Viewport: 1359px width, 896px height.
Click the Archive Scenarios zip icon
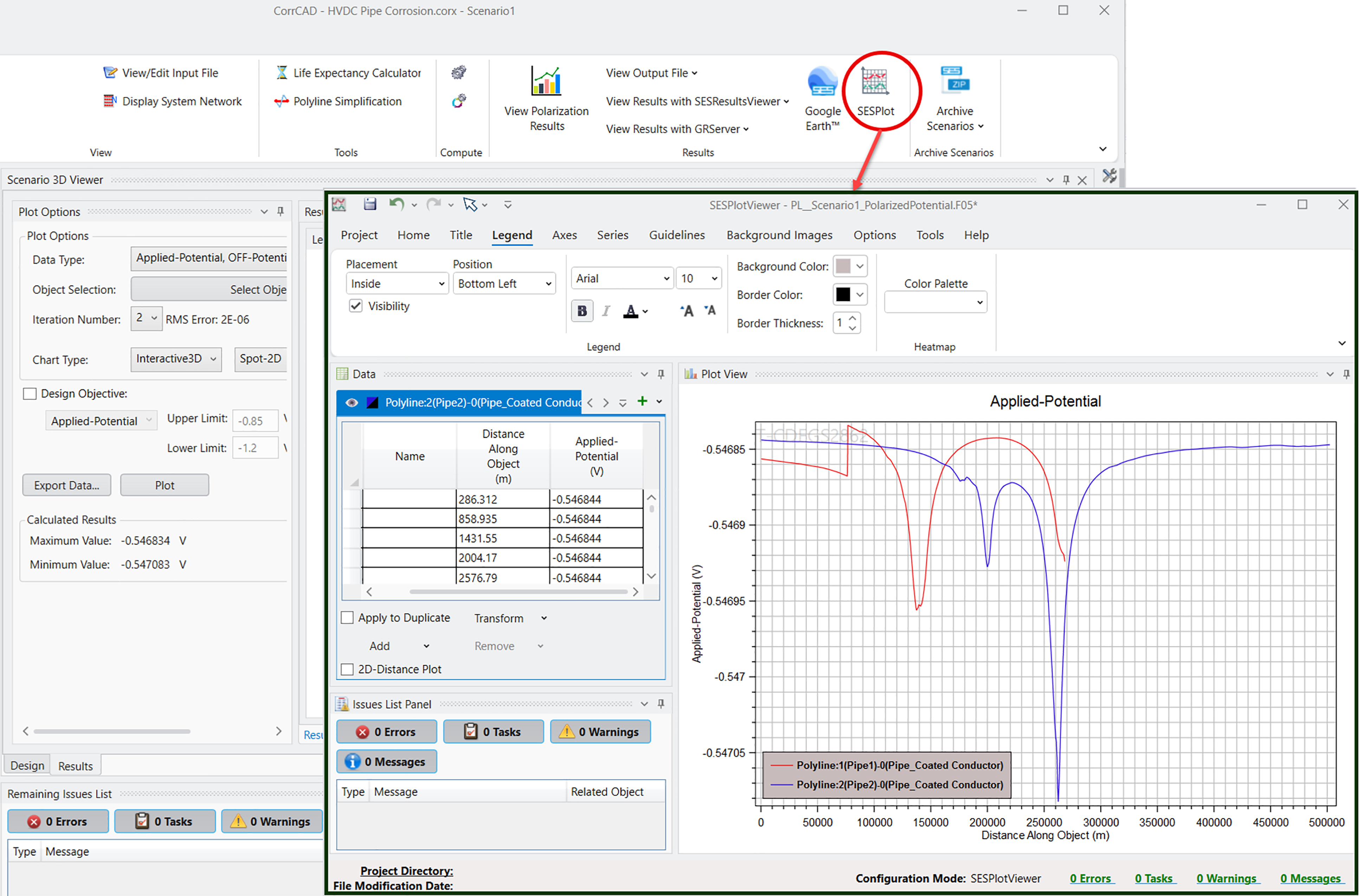pos(954,79)
